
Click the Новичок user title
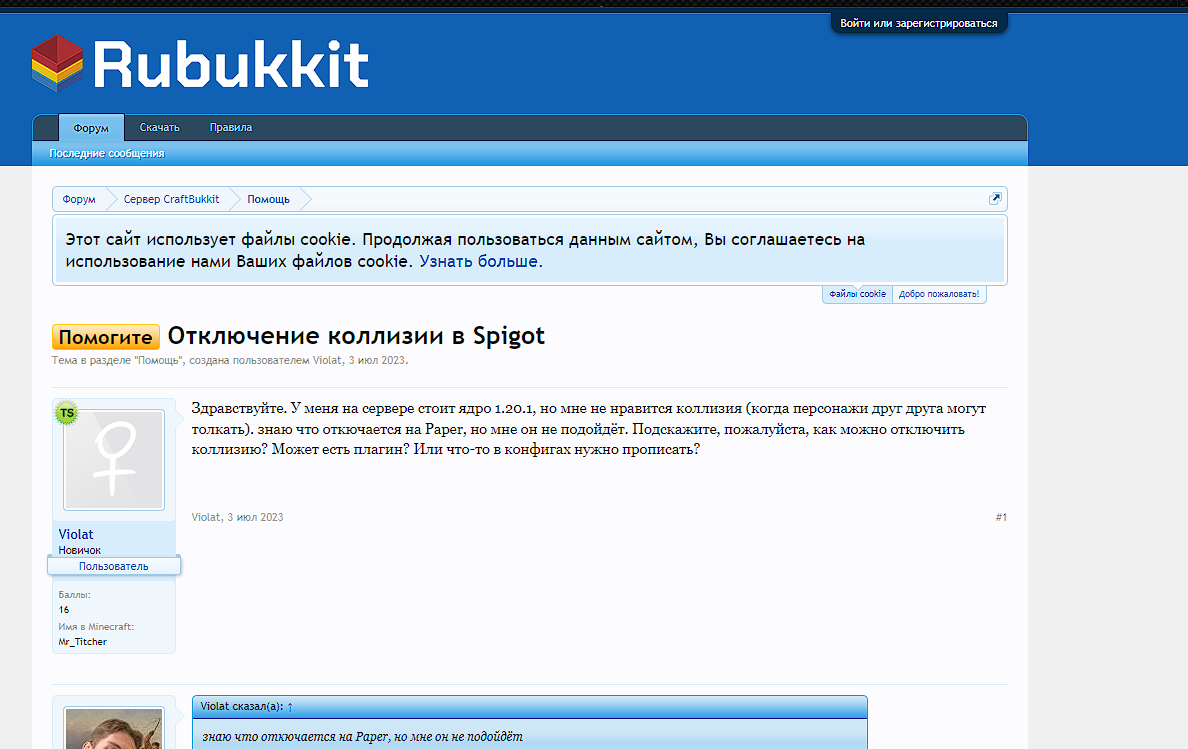click(80, 551)
